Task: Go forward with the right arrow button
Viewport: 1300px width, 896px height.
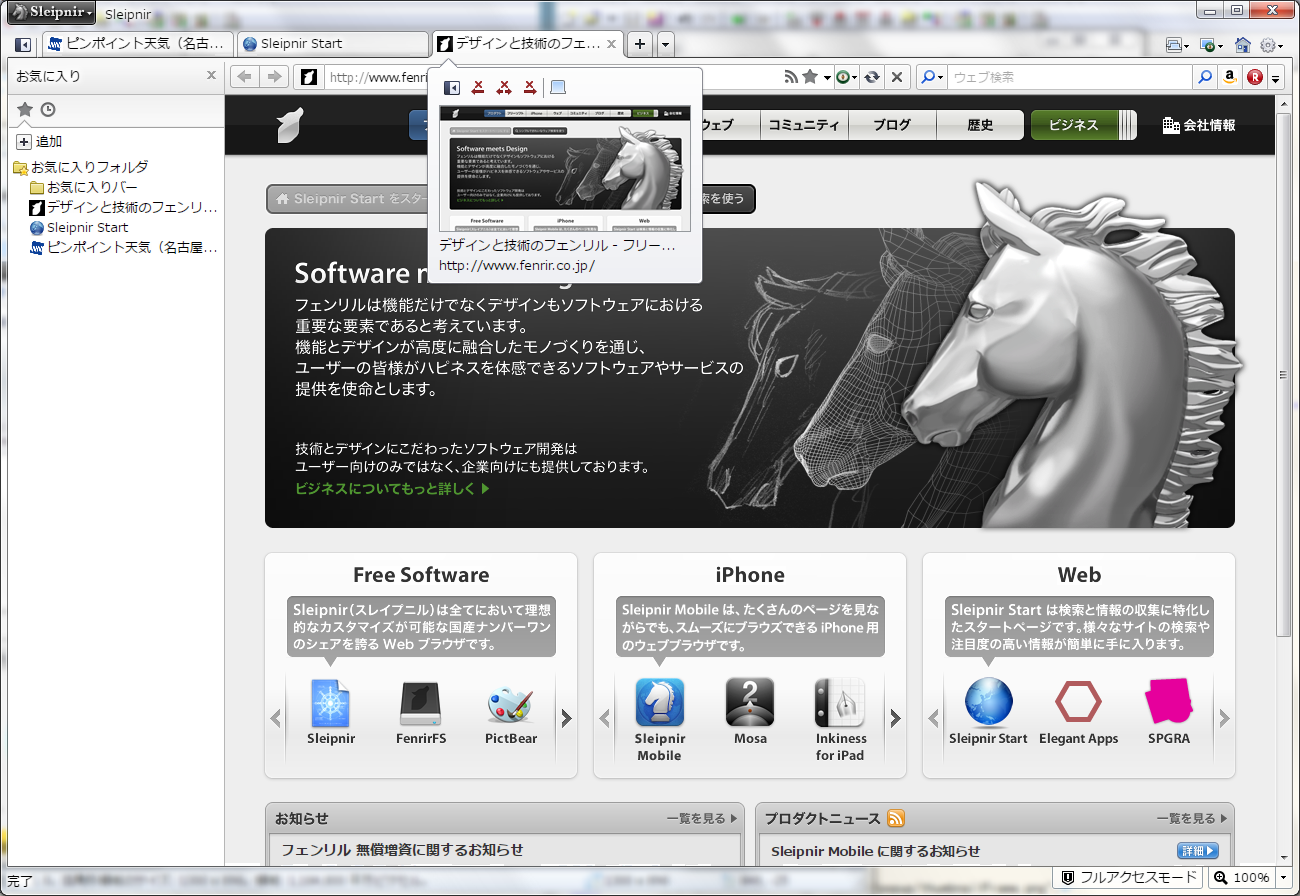Action: pos(275,77)
